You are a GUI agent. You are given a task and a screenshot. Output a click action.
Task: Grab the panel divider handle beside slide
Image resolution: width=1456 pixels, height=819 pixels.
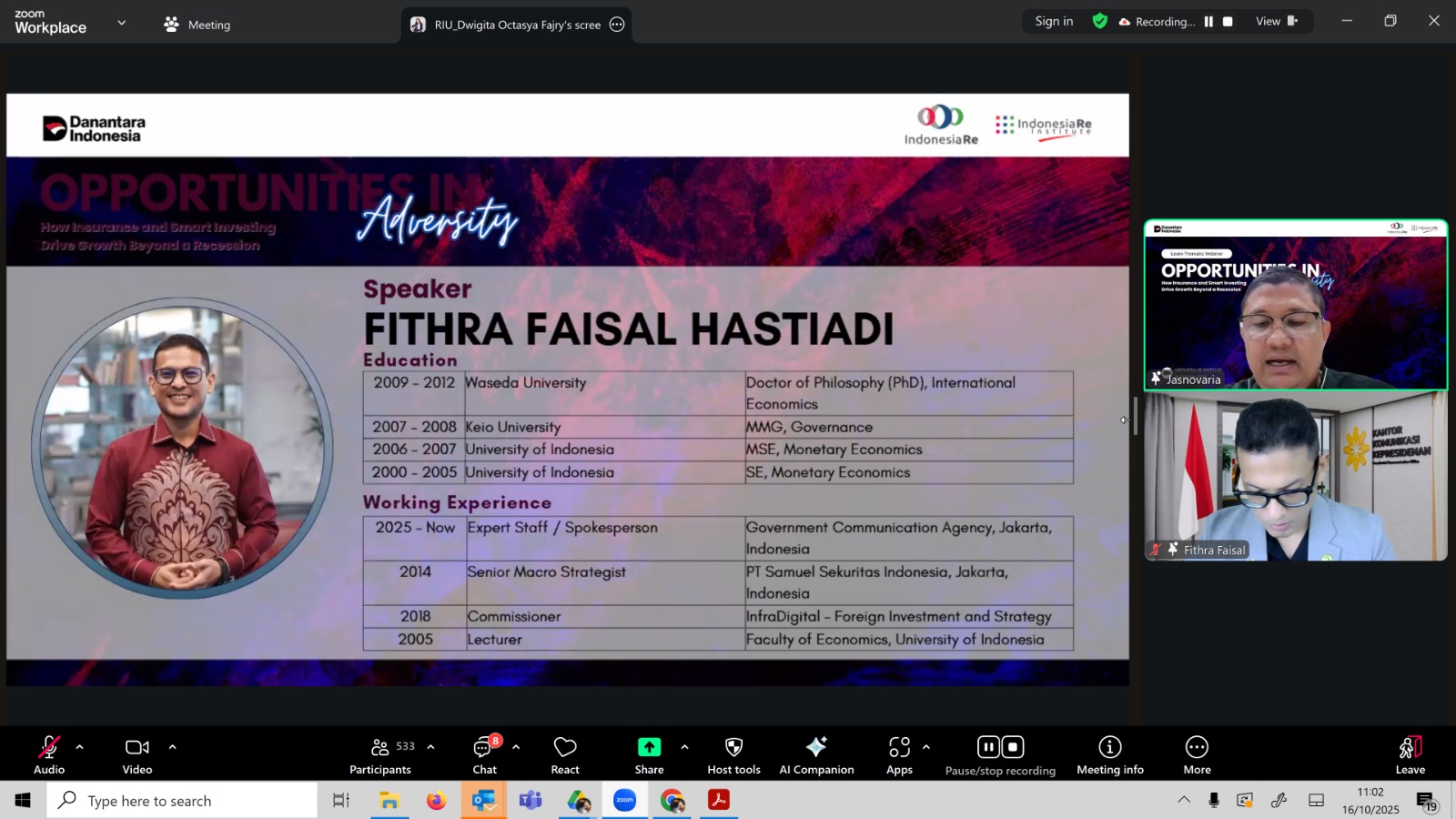point(1135,417)
